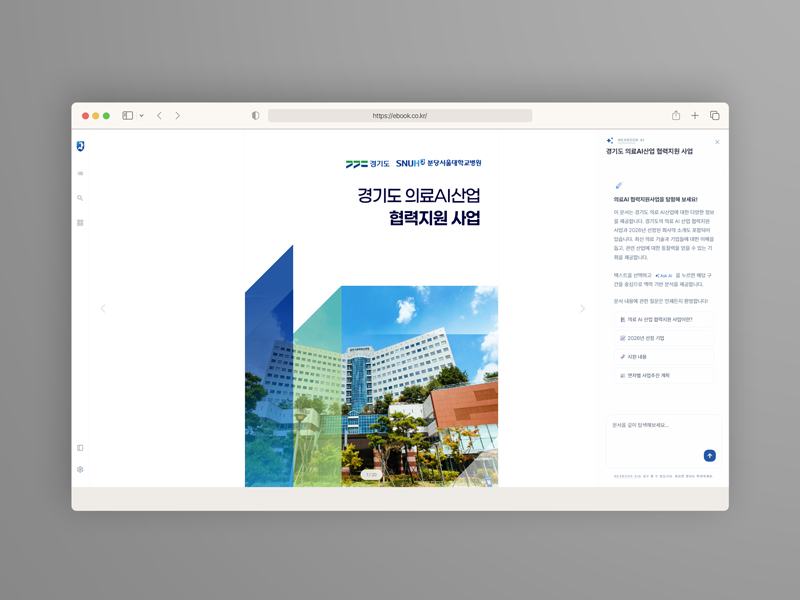Focus the AI question input box
Viewport: 800px width, 600px height.
click(664, 441)
